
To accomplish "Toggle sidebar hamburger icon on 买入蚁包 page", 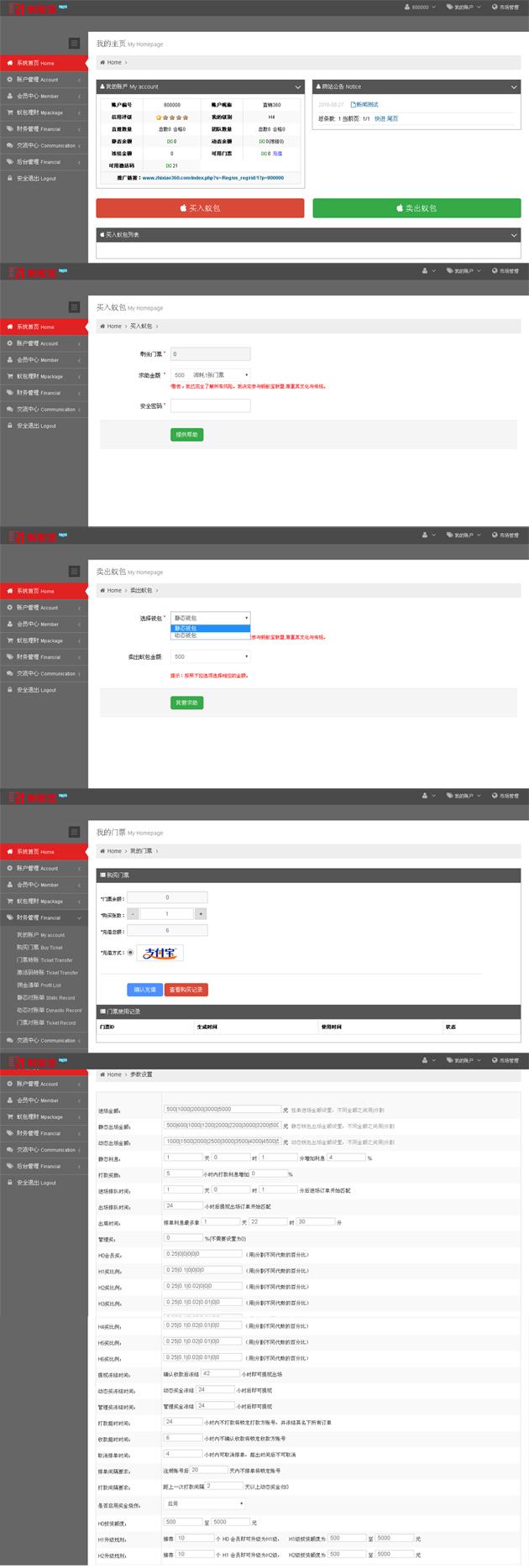I will (x=75, y=307).
